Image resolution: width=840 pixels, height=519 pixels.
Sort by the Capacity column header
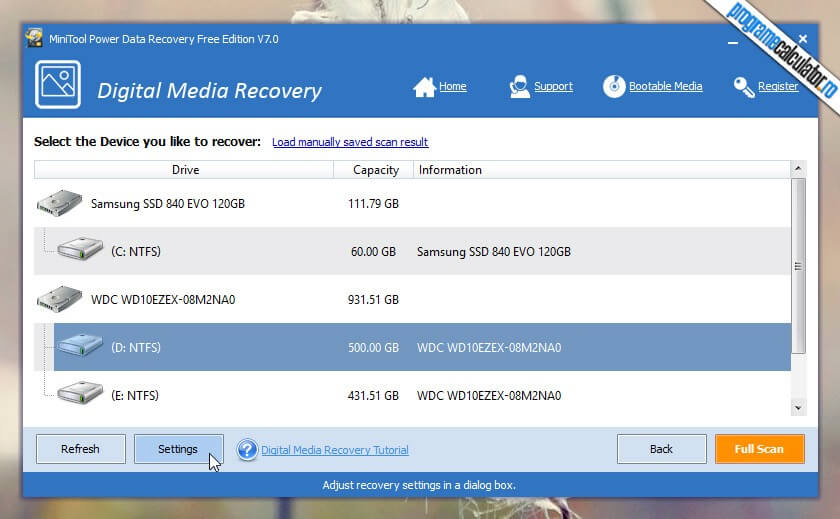pos(373,170)
